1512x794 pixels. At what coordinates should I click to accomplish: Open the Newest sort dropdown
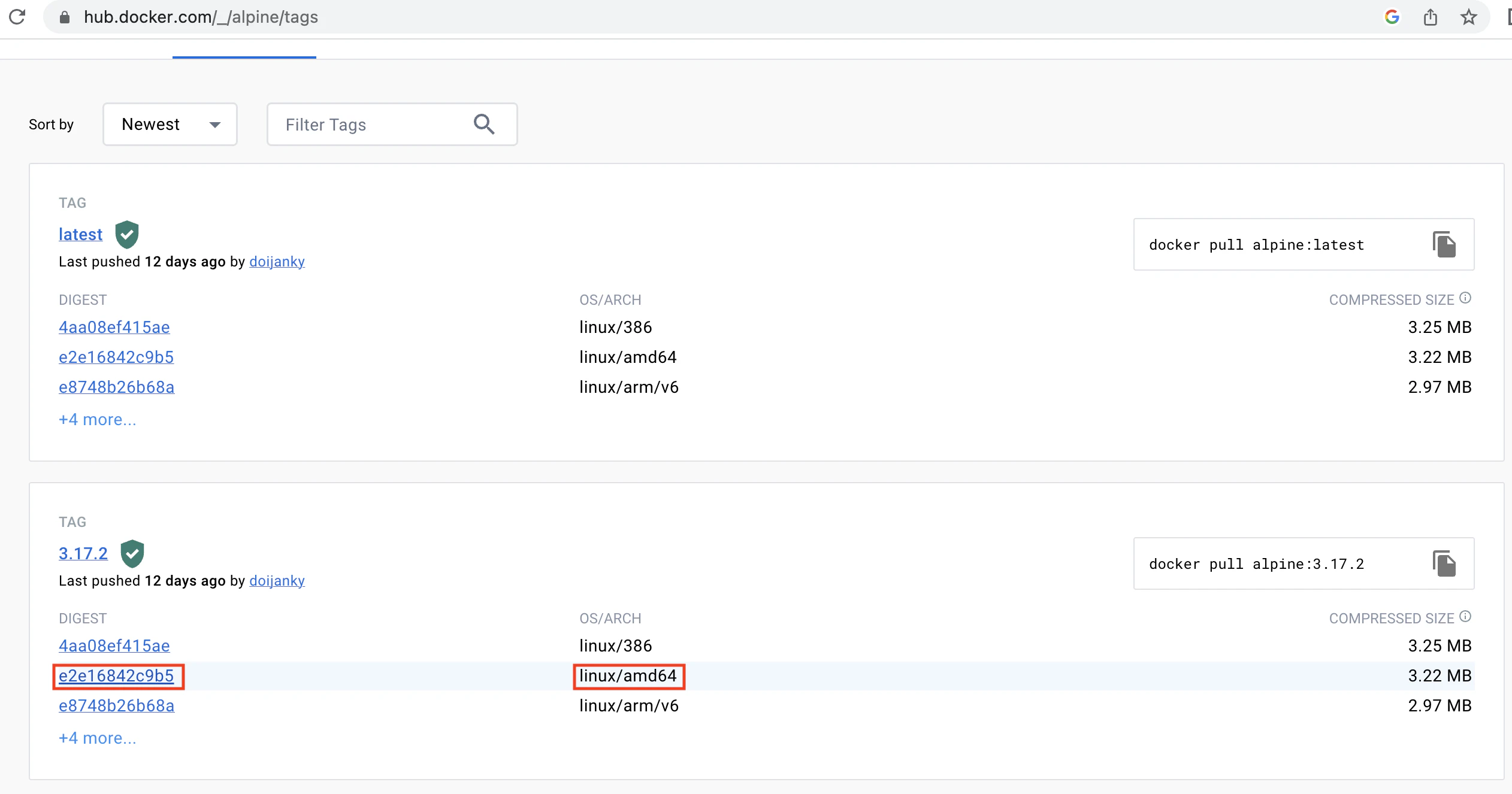click(170, 124)
